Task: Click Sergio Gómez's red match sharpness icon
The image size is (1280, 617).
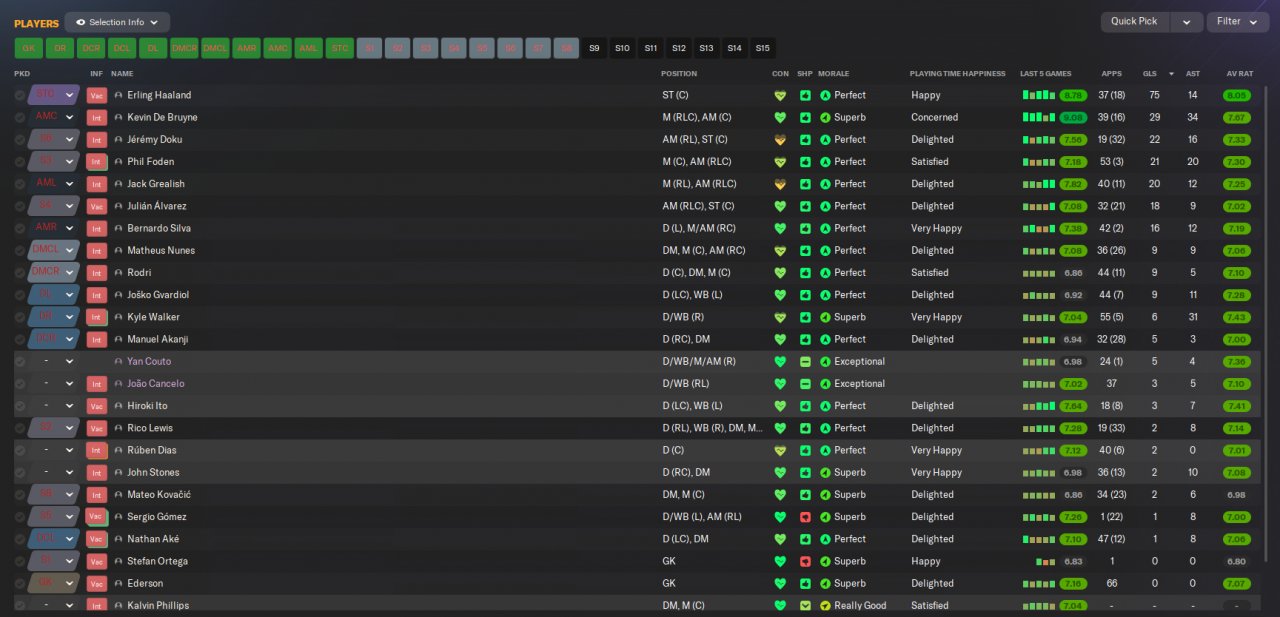Action: (805, 517)
